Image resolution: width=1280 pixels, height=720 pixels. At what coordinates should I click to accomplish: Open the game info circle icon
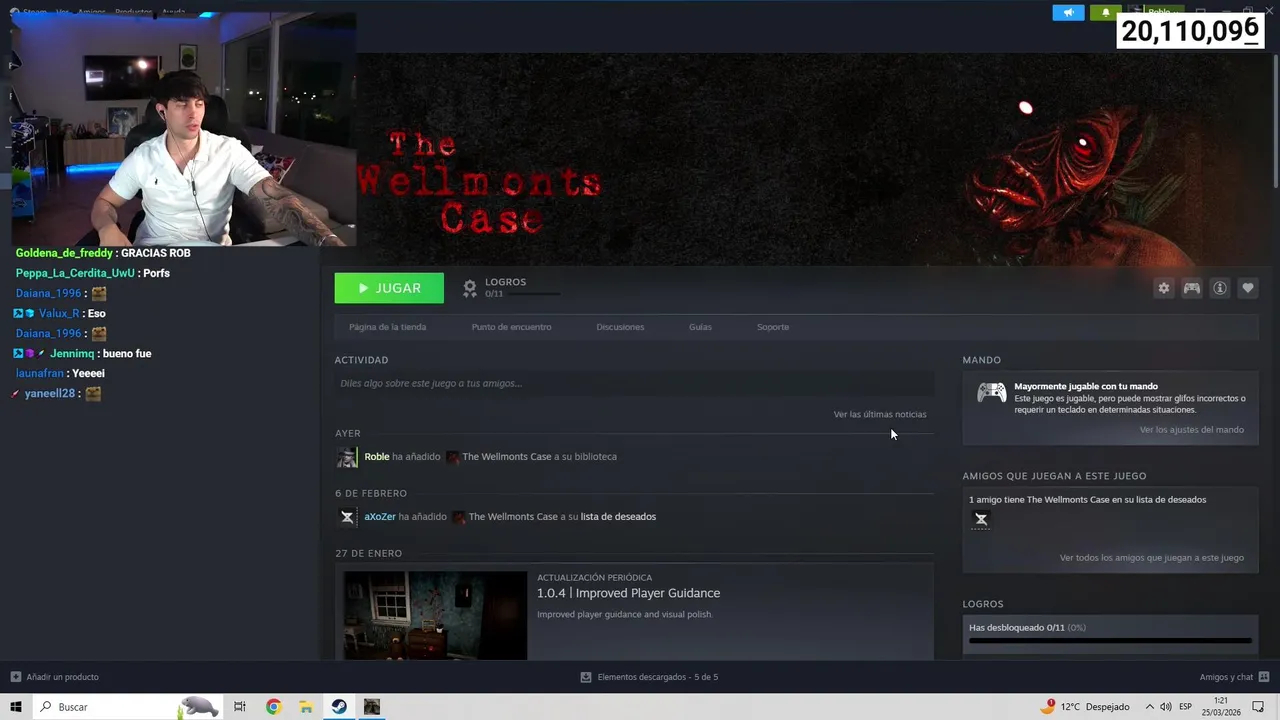pos(1220,288)
